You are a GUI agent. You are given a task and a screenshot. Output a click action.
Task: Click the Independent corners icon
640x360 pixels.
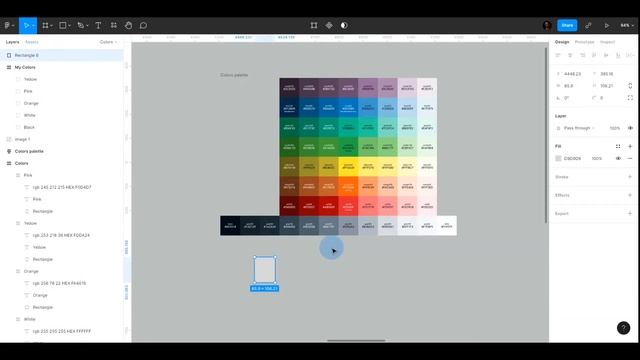[630, 98]
